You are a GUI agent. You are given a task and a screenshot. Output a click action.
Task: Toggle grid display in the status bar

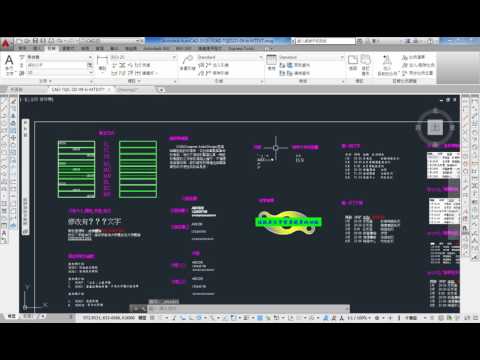click(152, 318)
